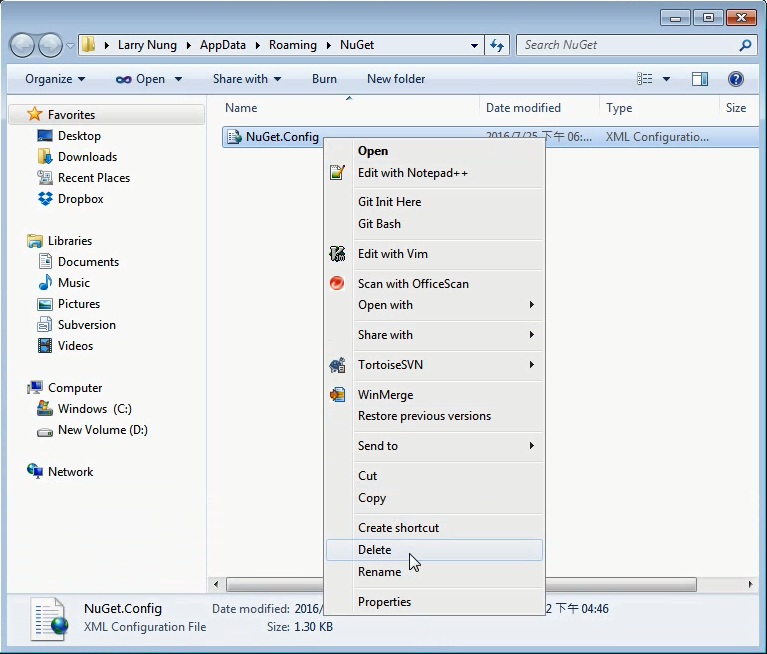Click the Downloads folder icon
This screenshot has width=767, height=654.
(x=45, y=157)
